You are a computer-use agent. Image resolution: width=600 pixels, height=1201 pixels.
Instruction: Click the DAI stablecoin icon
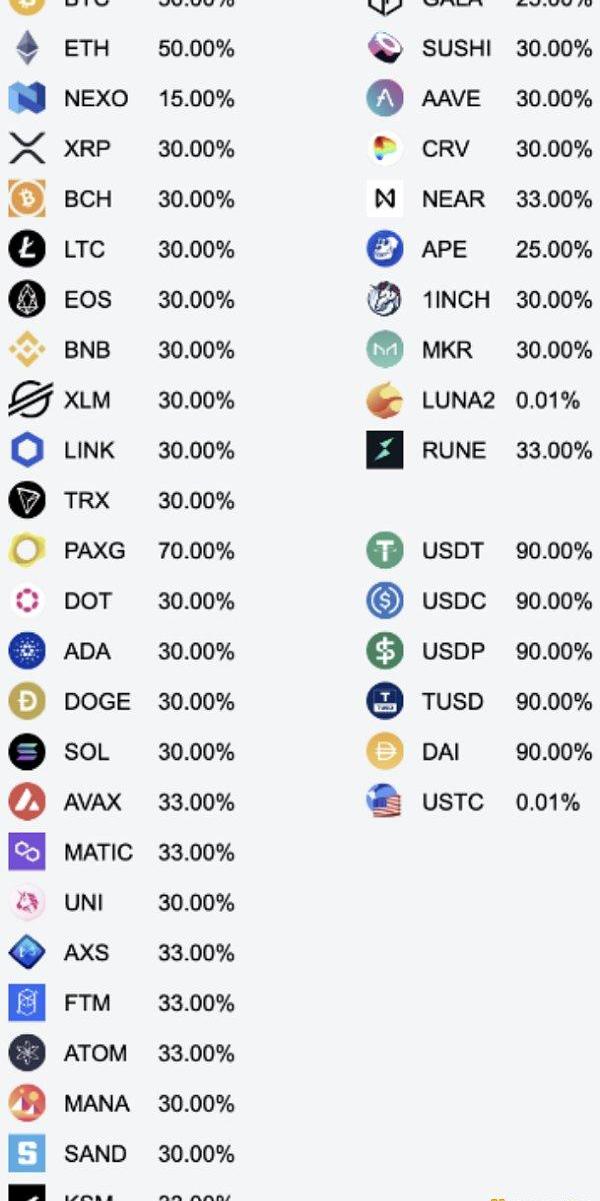point(385,752)
